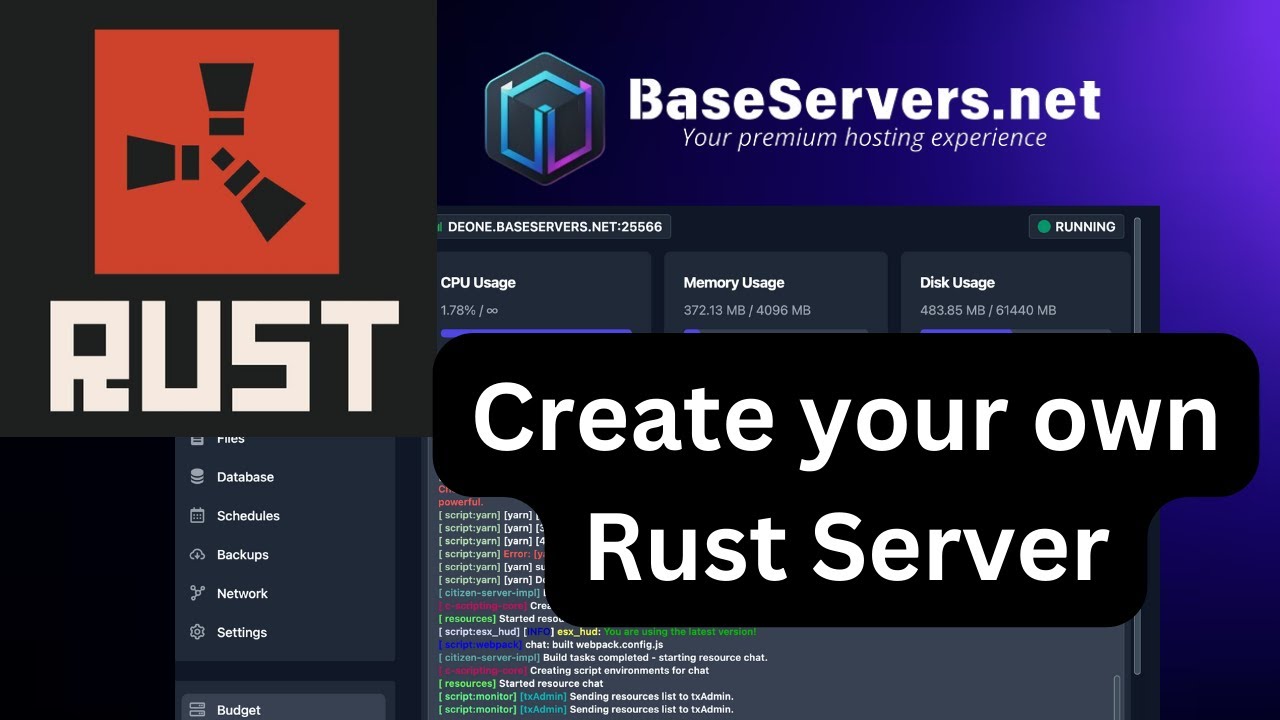
Task: Click the 1.78% / ∞ CPU value
Action: (x=469, y=310)
